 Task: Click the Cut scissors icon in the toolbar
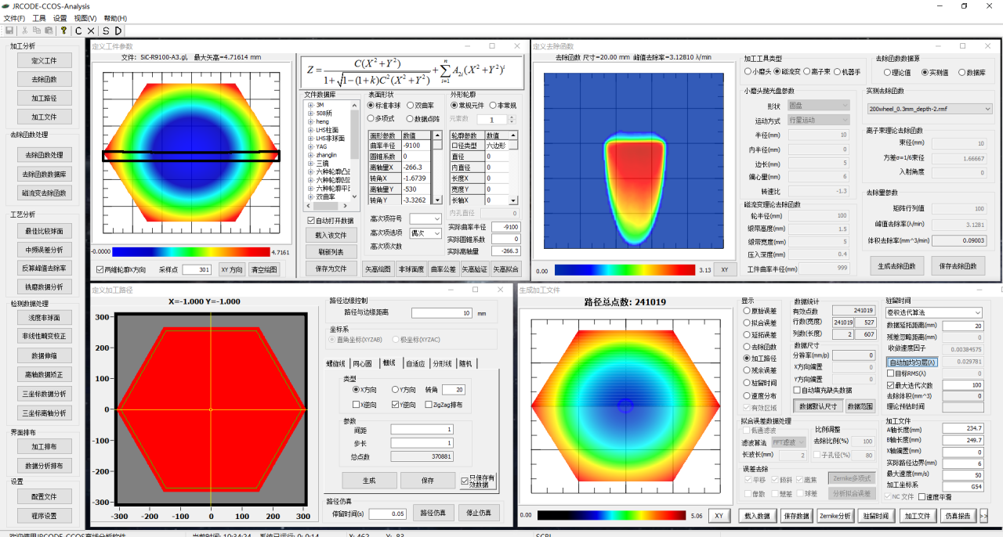22,31
